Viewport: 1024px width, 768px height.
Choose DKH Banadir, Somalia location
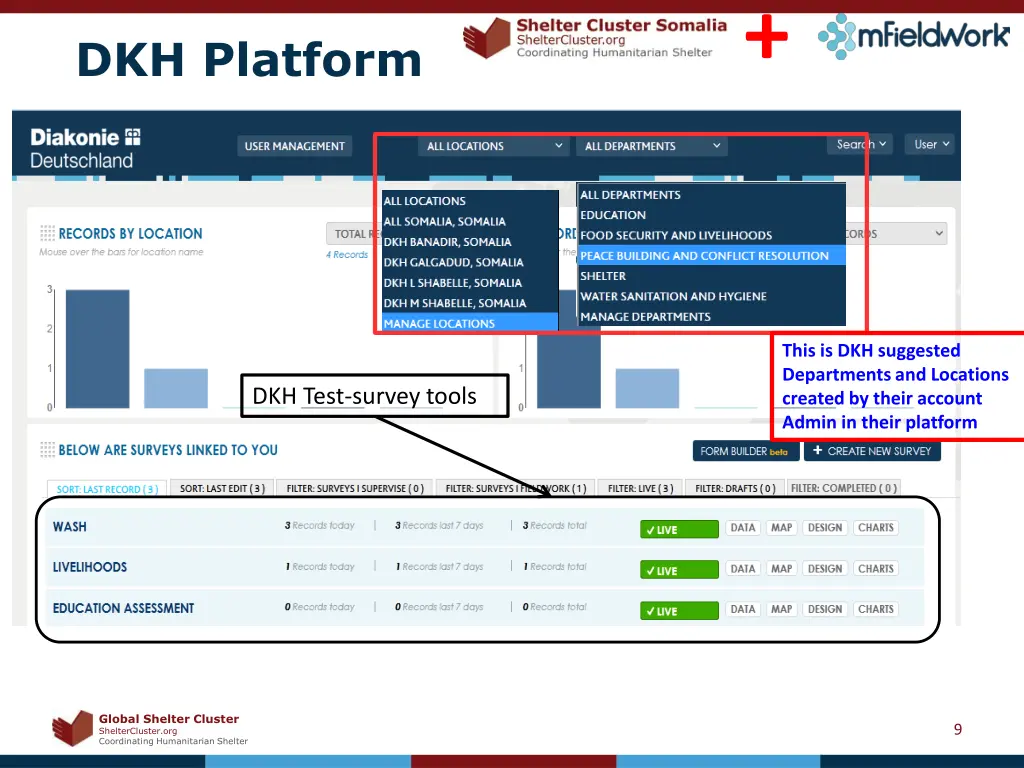coord(470,242)
